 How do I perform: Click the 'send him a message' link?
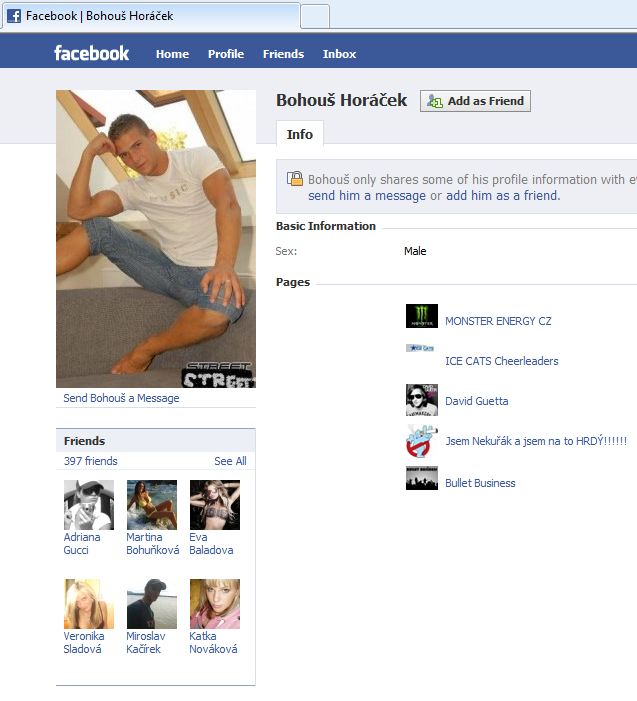(x=367, y=196)
